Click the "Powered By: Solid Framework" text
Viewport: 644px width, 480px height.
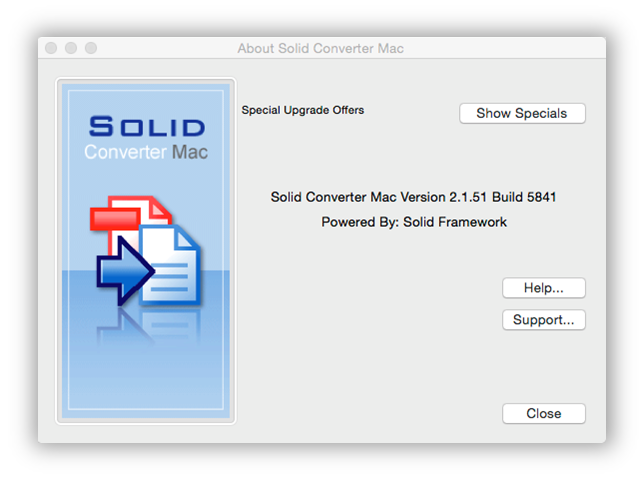414,222
